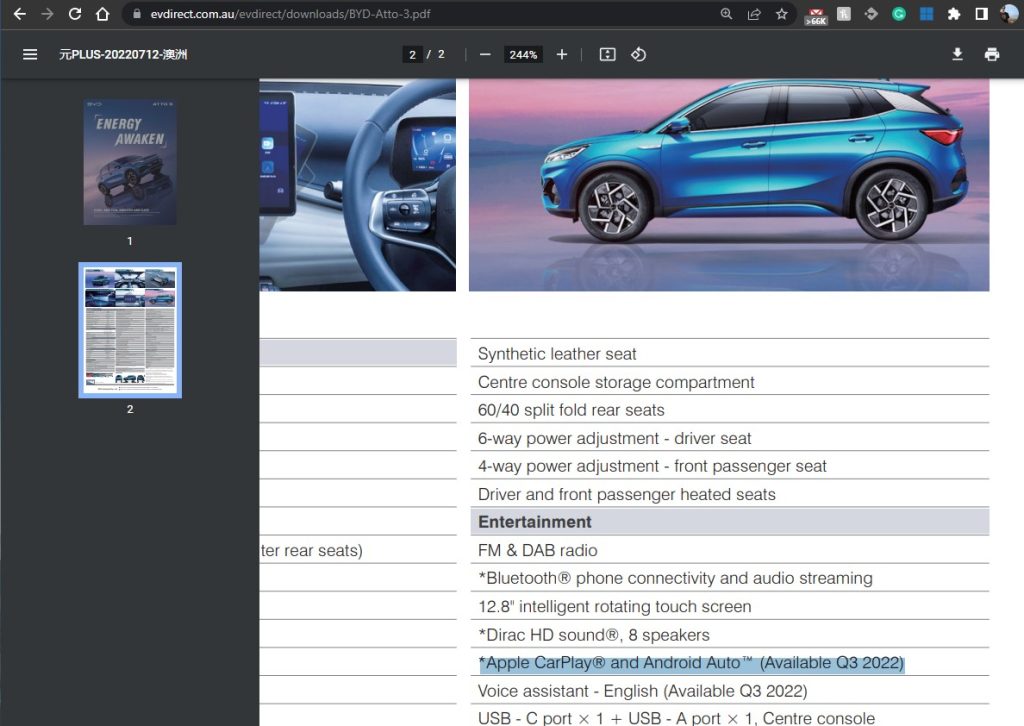1024x726 pixels.
Task: Zoom out of the PDF
Action: click(485, 55)
